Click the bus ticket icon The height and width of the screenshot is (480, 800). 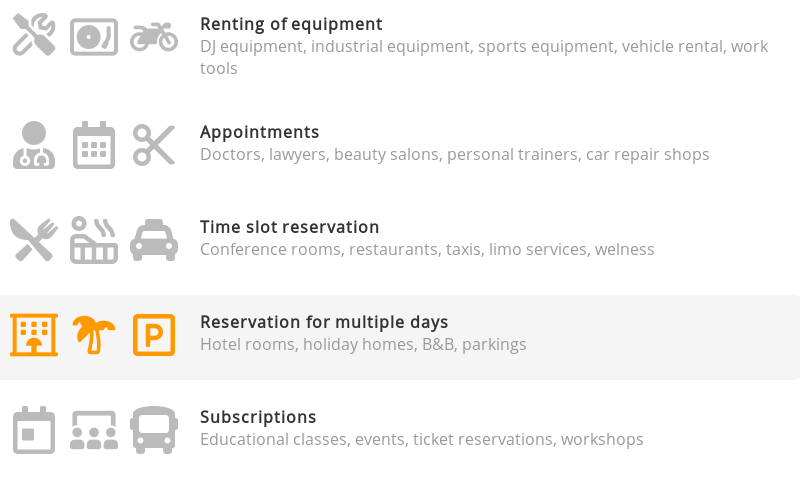click(x=154, y=430)
